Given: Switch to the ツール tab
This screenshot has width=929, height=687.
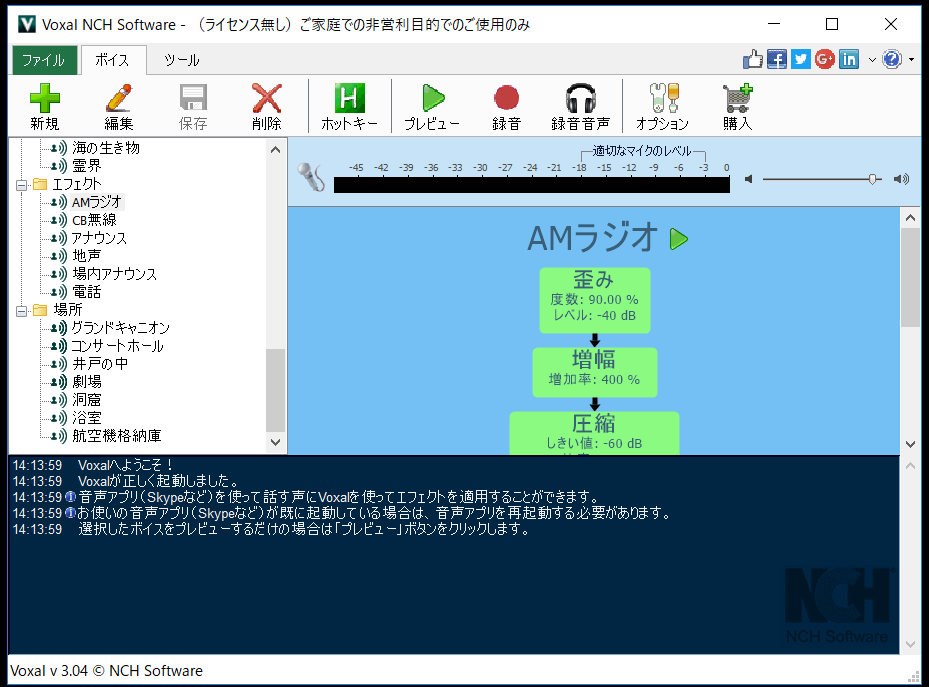Looking at the screenshot, I should point(182,60).
